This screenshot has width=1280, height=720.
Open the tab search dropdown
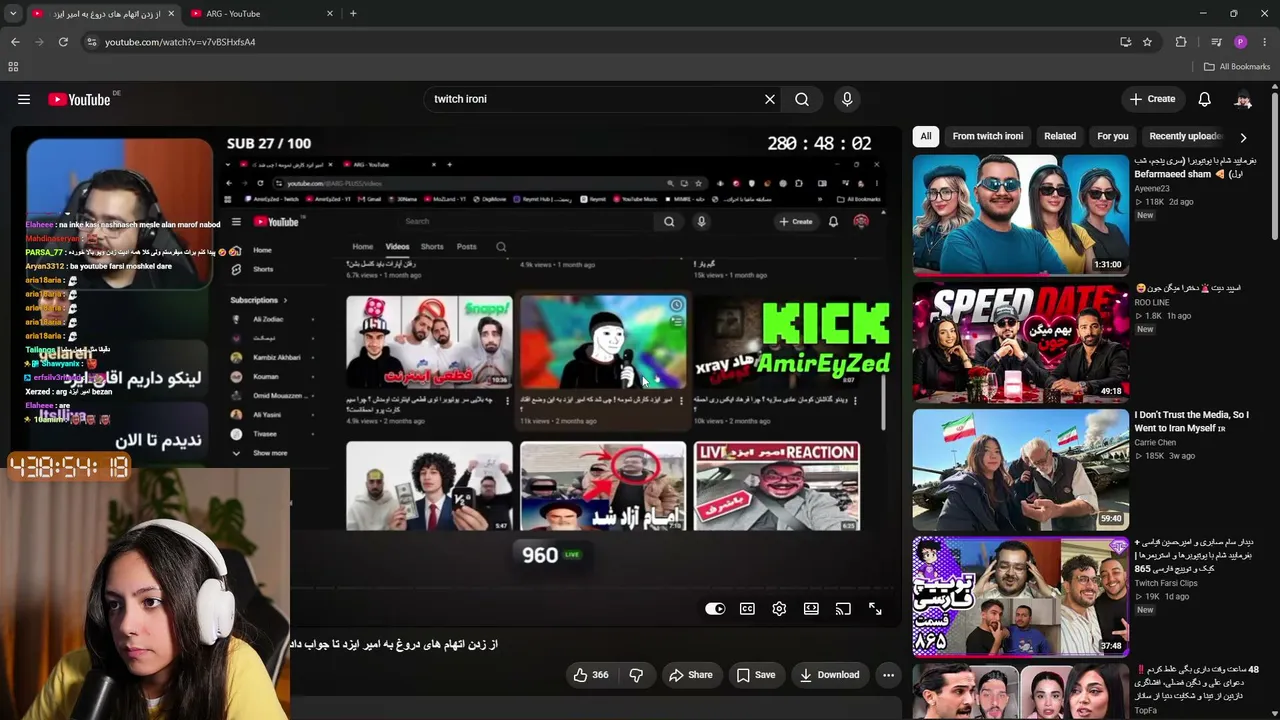(15, 14)
